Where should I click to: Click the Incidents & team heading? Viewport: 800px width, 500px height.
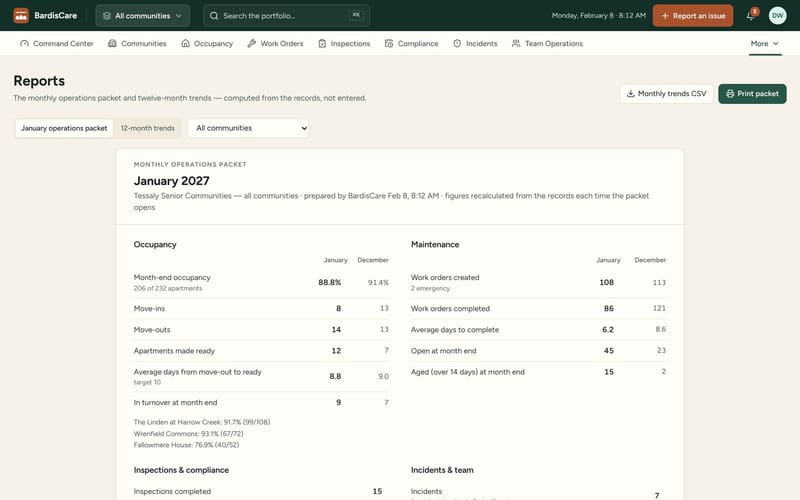coord(442,470)
